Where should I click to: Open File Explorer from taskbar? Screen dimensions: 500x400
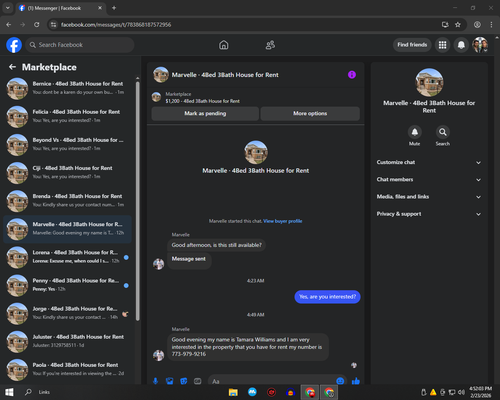click(x=233, y=392)
